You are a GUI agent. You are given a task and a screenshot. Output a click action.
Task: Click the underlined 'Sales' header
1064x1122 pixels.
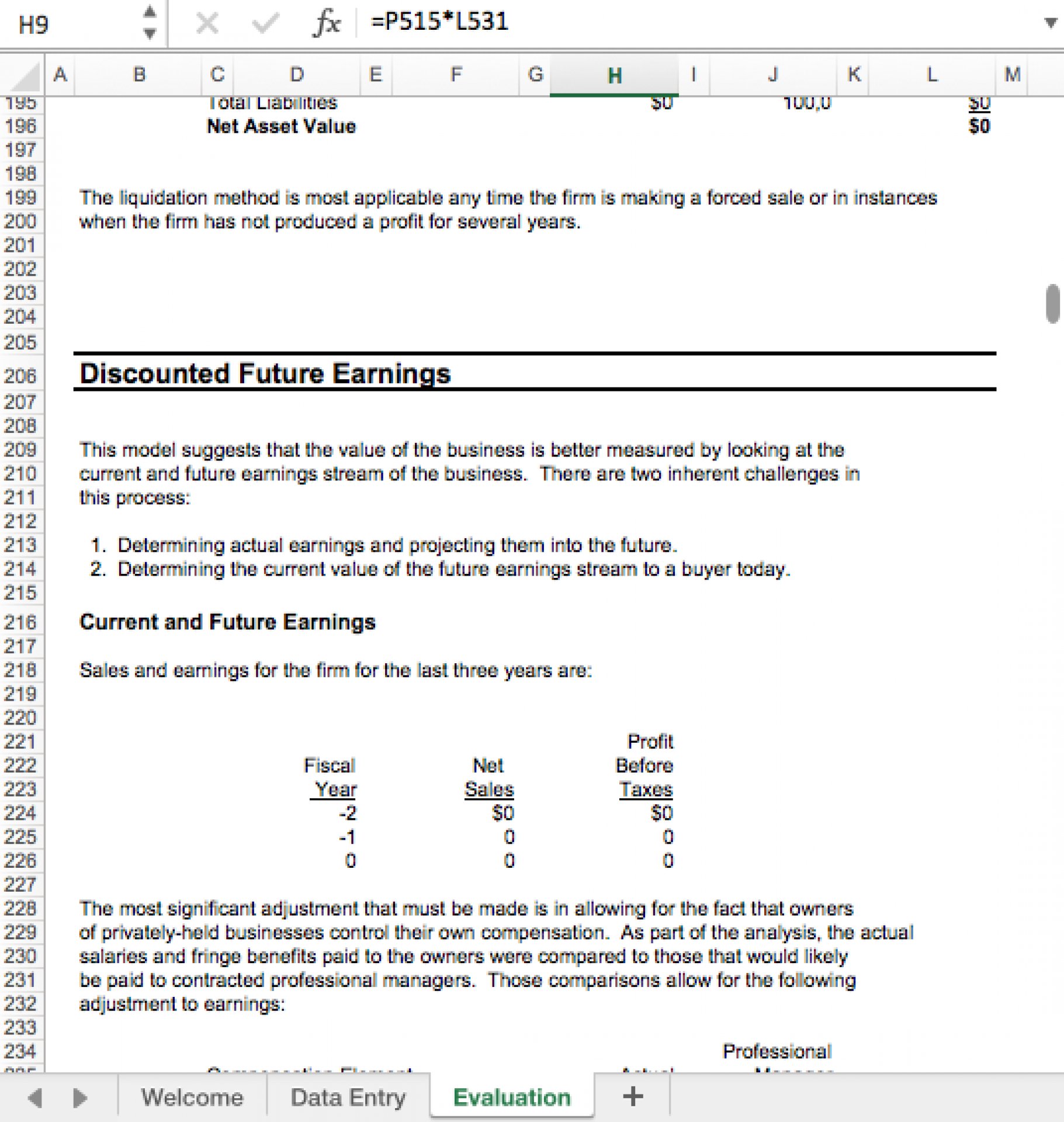point(489,789)
